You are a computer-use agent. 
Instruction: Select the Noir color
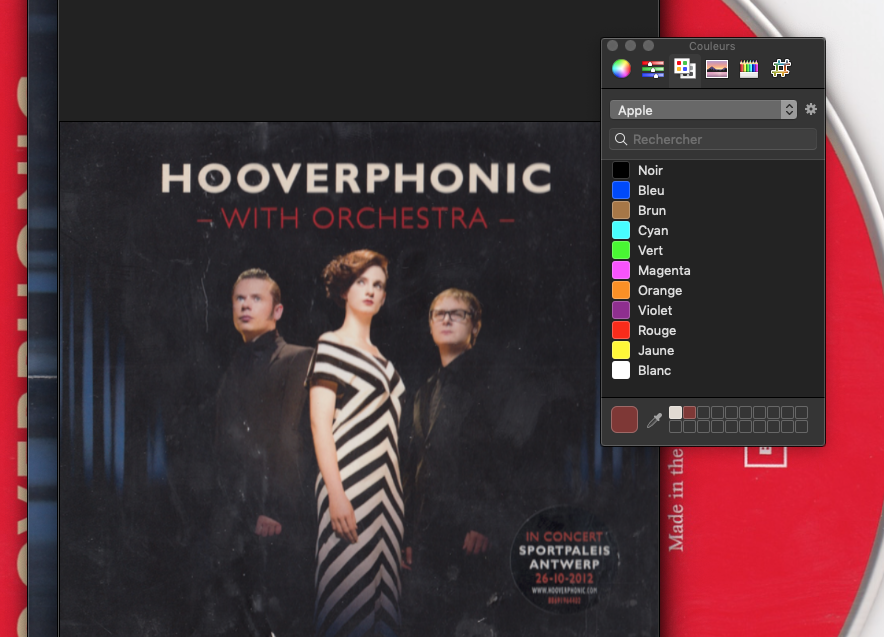point(713,170)
